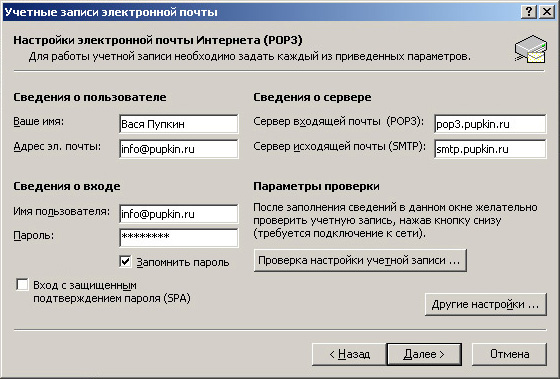Click the Ваше имя field
The height and width of the screenshot is (379, 560).
[179, 124]
